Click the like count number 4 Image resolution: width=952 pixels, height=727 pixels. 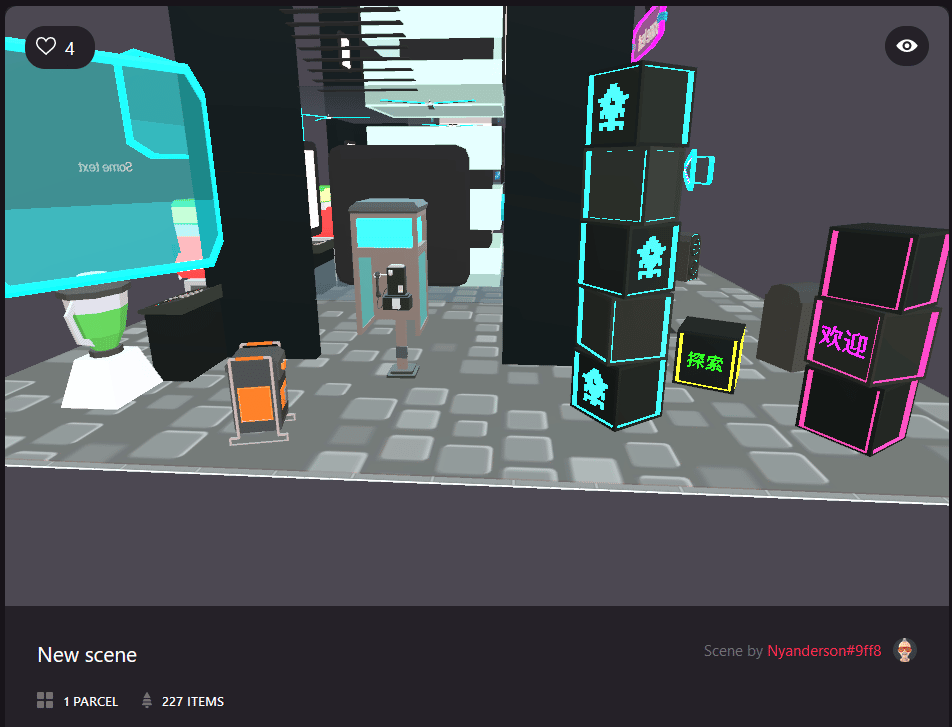70,48
